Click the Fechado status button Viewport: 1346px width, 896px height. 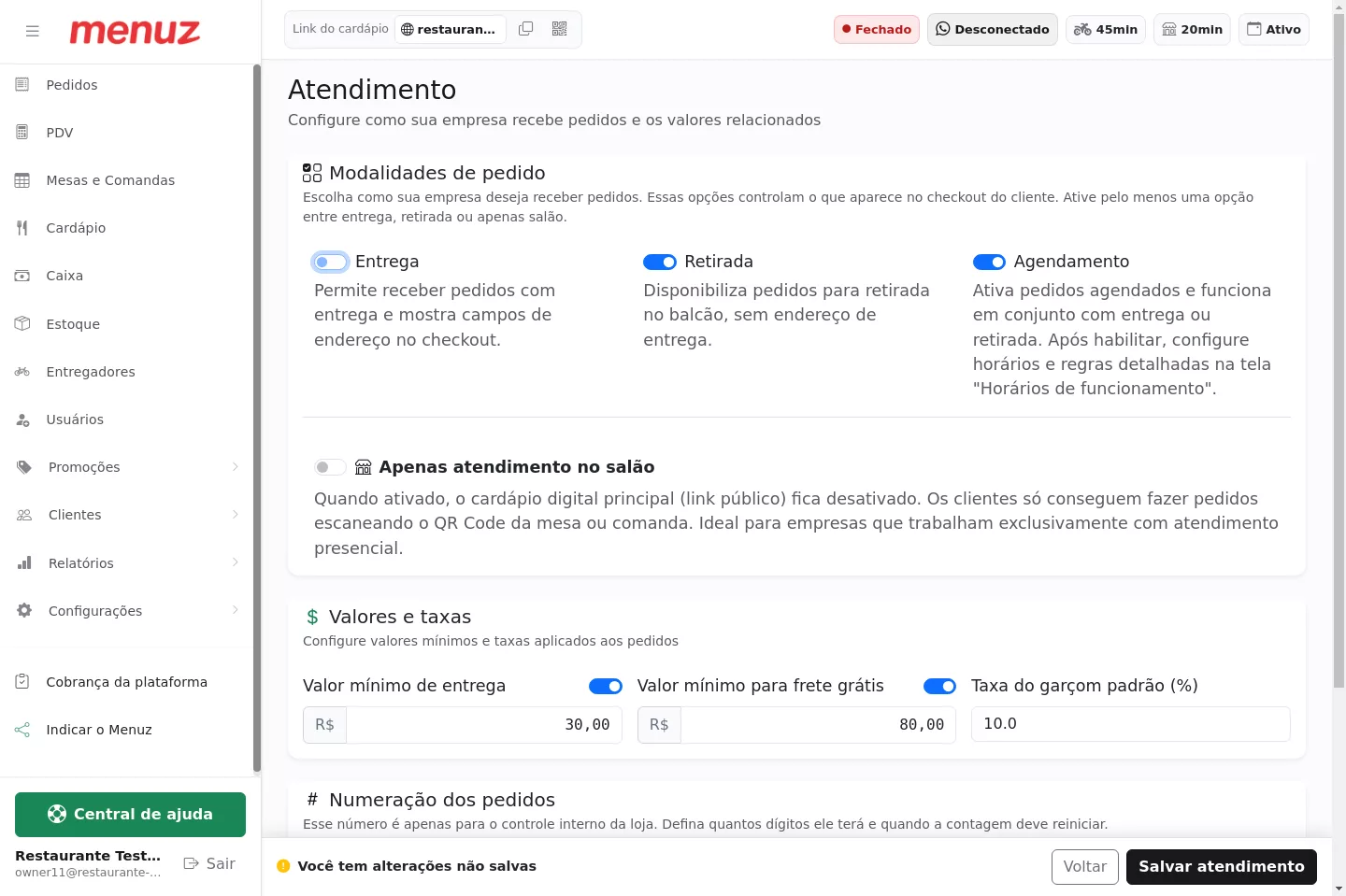(877, 29)
